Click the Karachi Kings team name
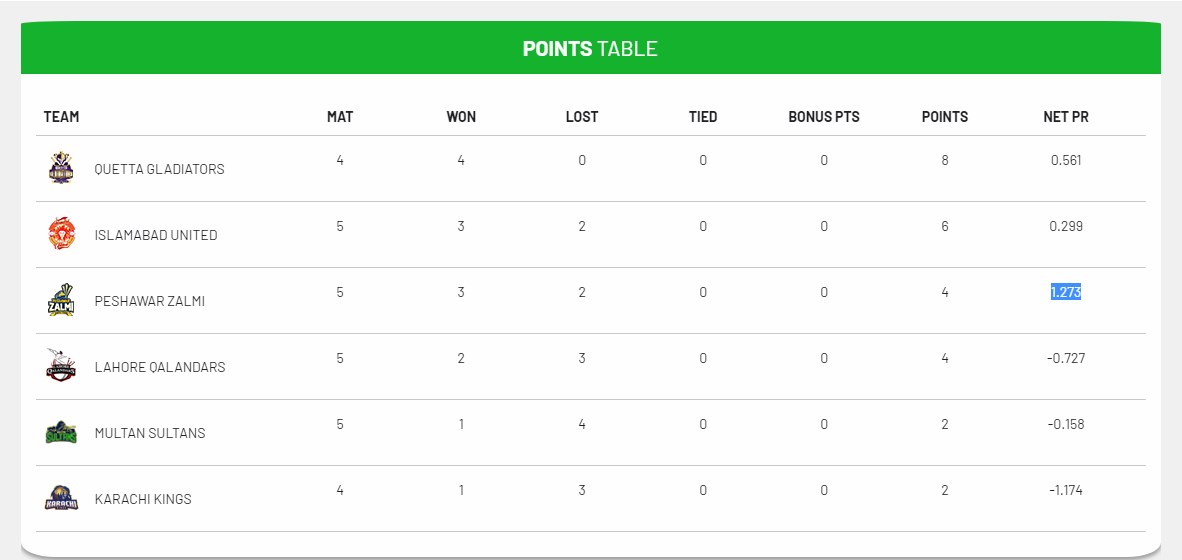Screen dimensions: 1182x560 [142, 499]
